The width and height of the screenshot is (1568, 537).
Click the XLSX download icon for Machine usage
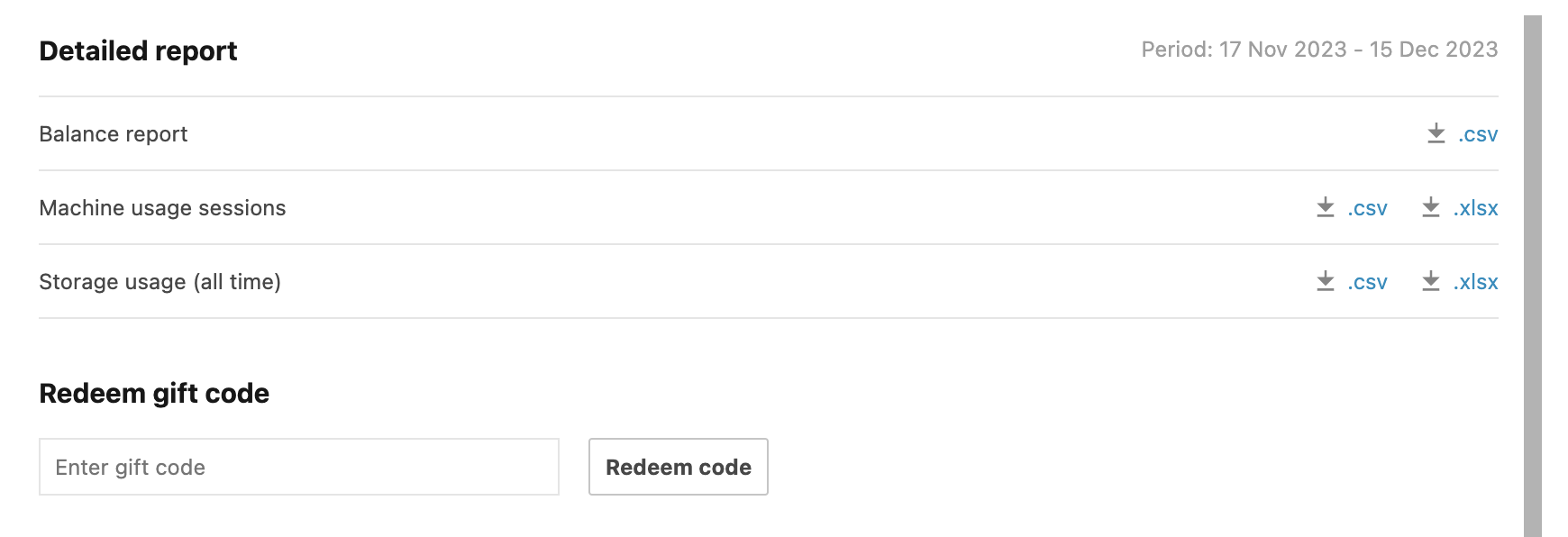click(1432, 208)
